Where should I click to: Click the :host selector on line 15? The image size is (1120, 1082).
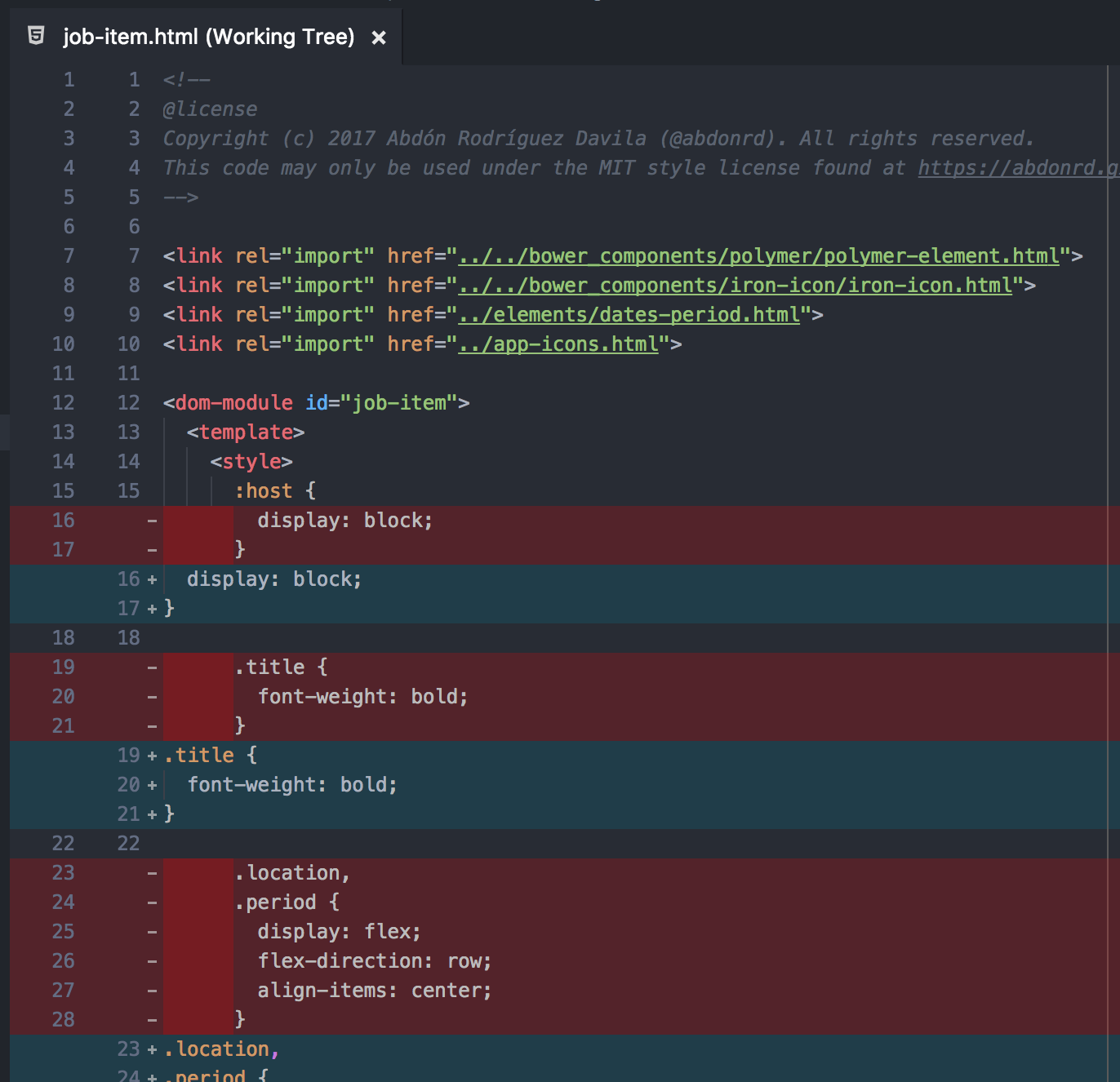click(x=265, y=490)
